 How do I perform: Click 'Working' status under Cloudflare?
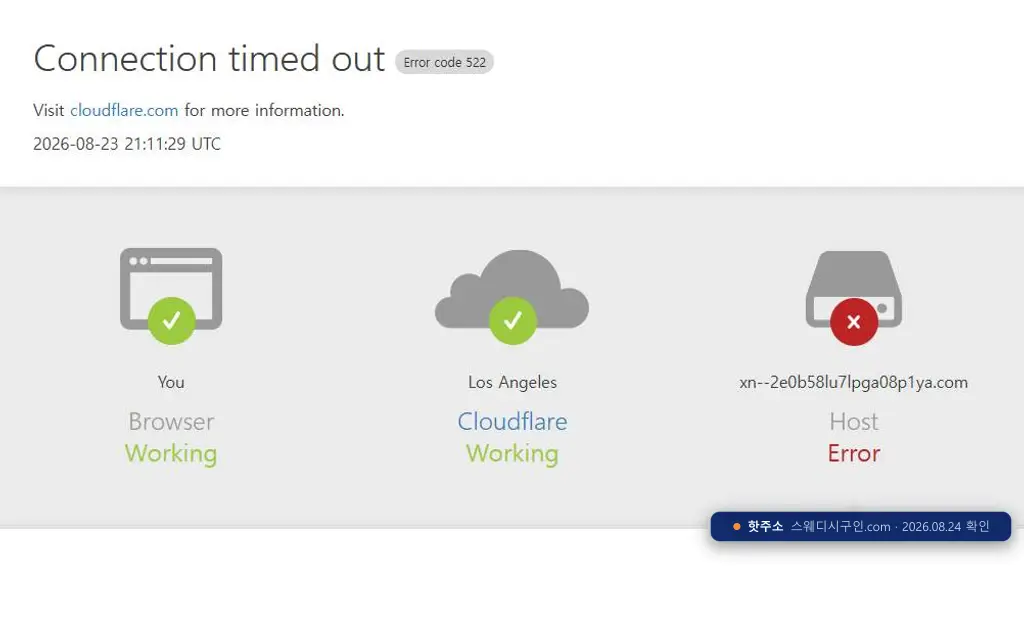click(512, 453)
